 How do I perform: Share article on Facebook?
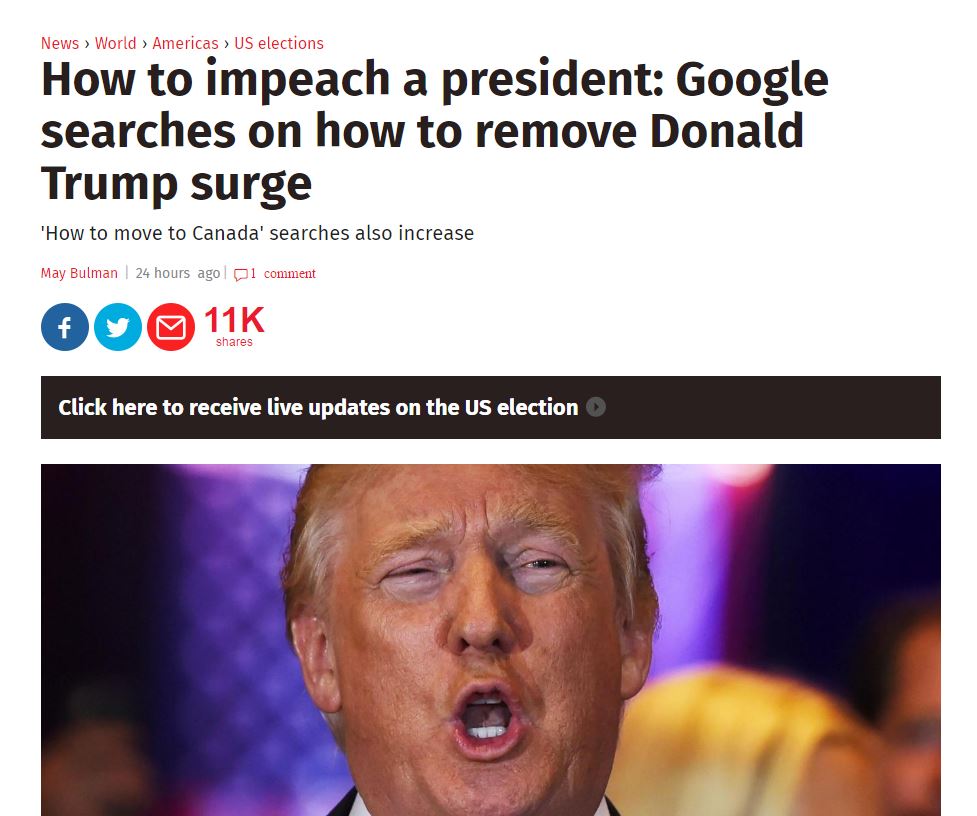tap(65, 327)
